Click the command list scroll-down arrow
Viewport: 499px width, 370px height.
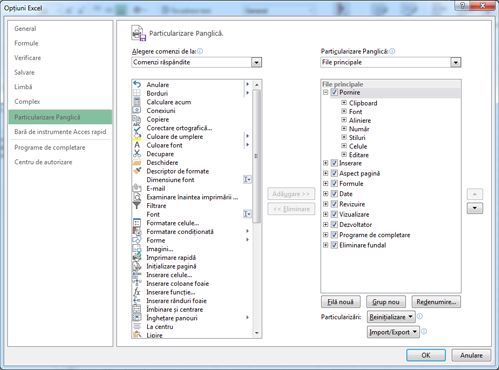point(256,333)
